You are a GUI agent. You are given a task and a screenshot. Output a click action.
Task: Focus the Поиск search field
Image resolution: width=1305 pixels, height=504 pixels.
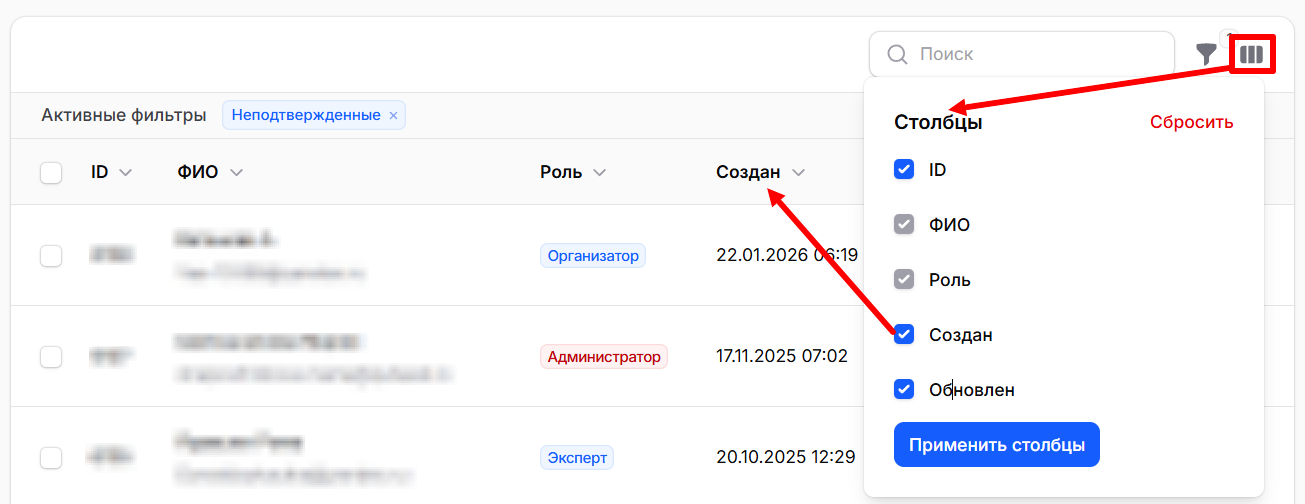1022,54
